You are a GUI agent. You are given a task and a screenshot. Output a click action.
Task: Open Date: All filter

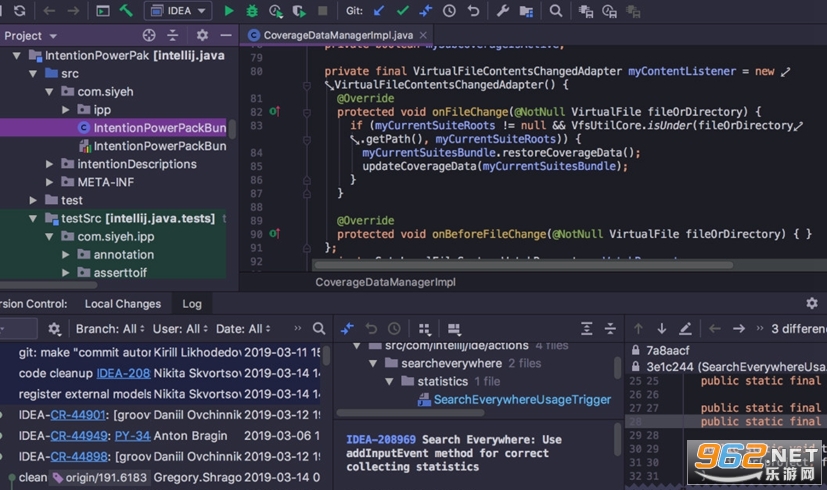tap(243, 329)
